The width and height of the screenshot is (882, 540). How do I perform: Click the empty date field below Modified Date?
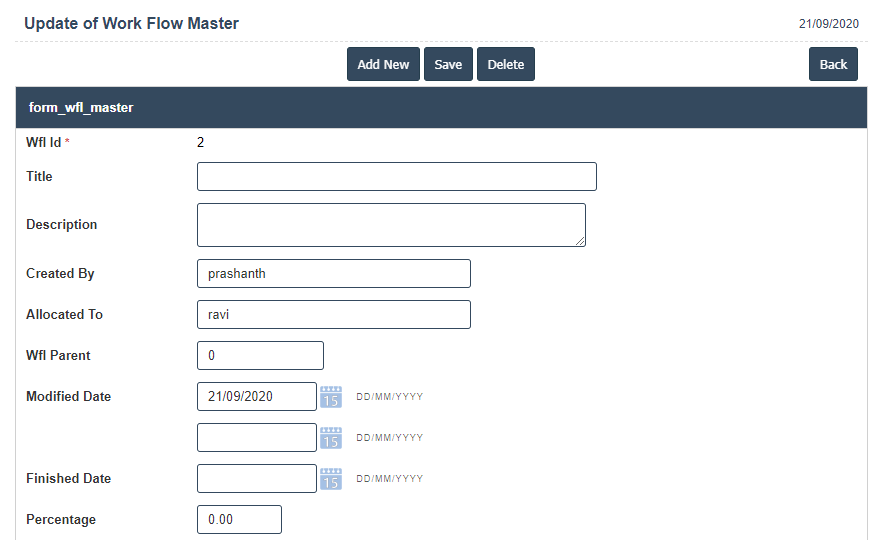point(257,438)
